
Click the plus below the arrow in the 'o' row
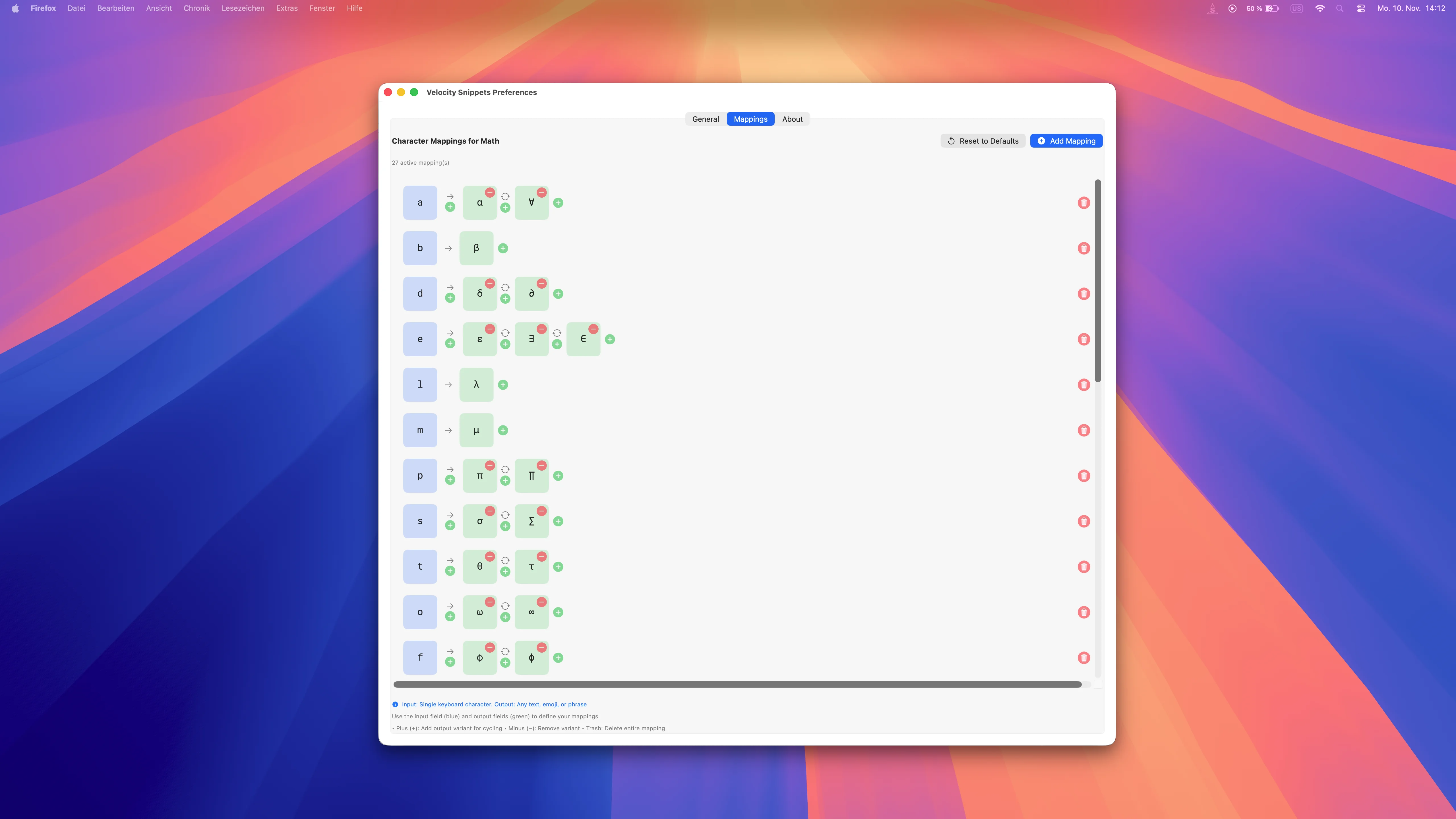pos(450,617)
